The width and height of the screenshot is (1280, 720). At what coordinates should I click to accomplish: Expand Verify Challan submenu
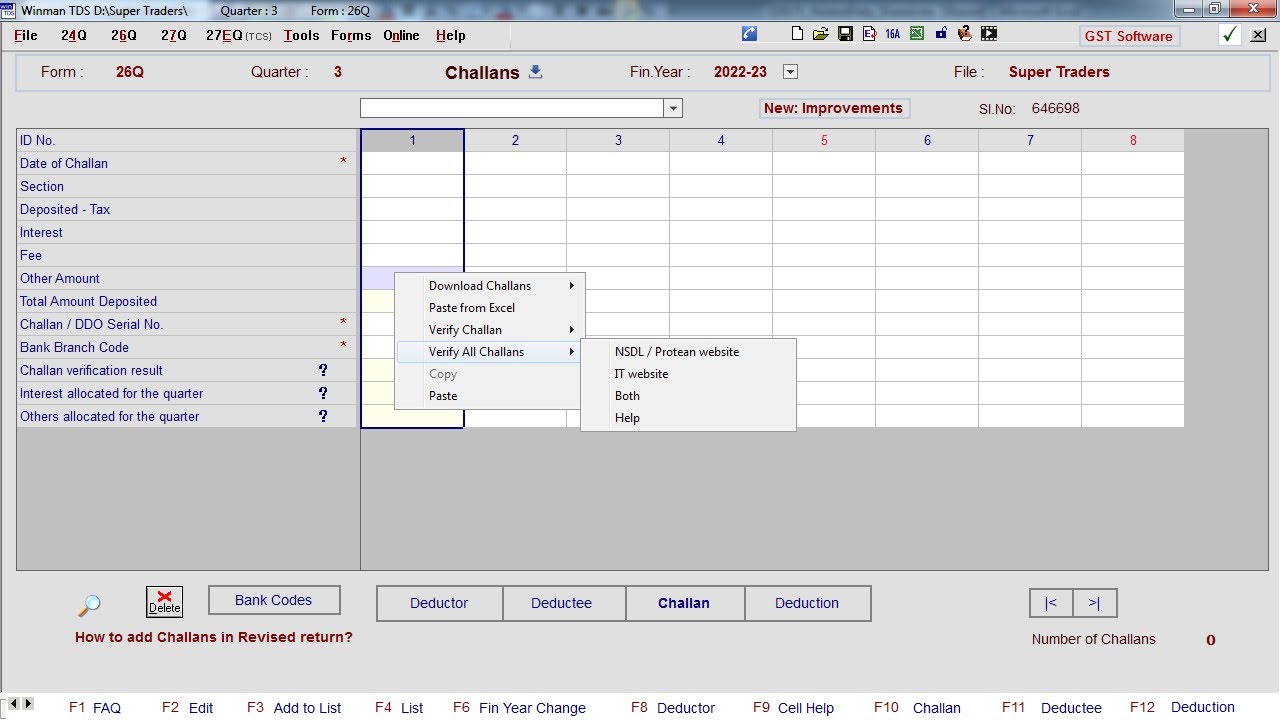click(x=488, y=330)
